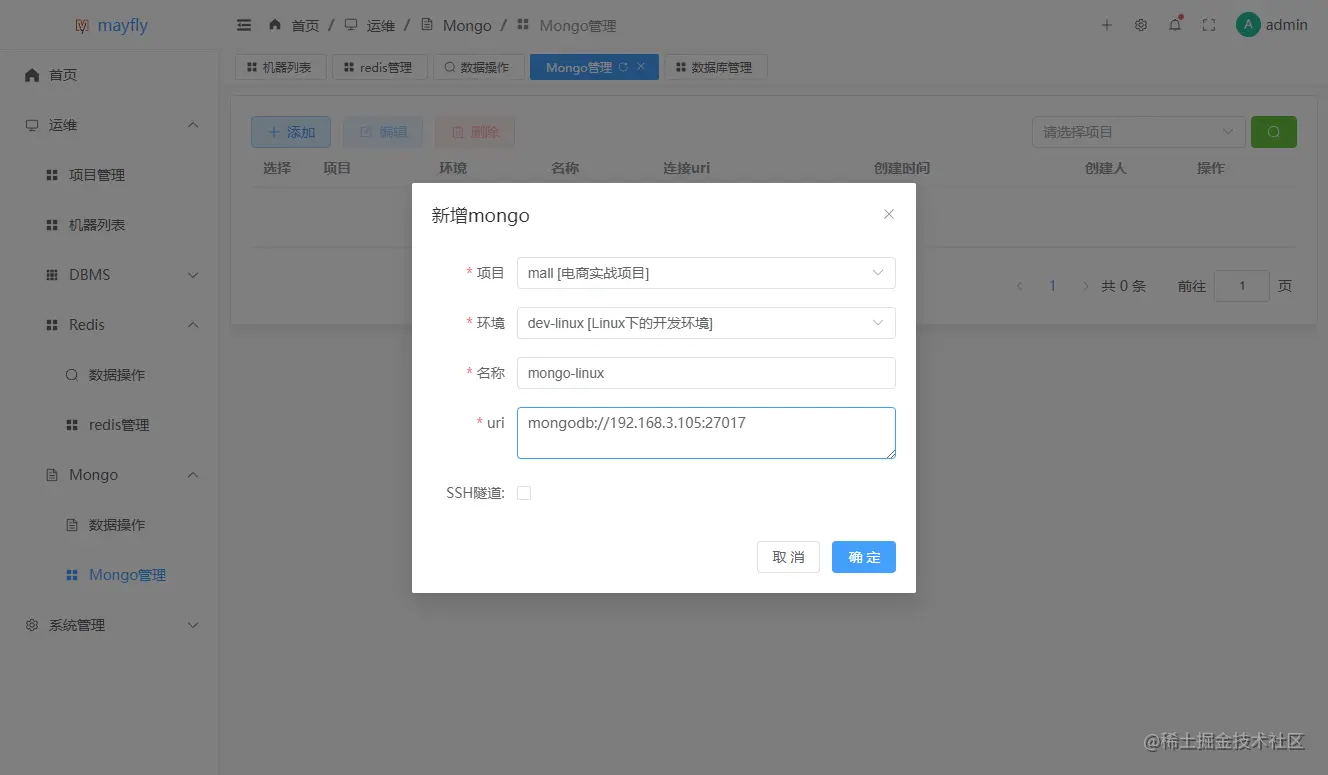
Task: Toggle the SSH隧道 checkbox
Action: (524, 493)
